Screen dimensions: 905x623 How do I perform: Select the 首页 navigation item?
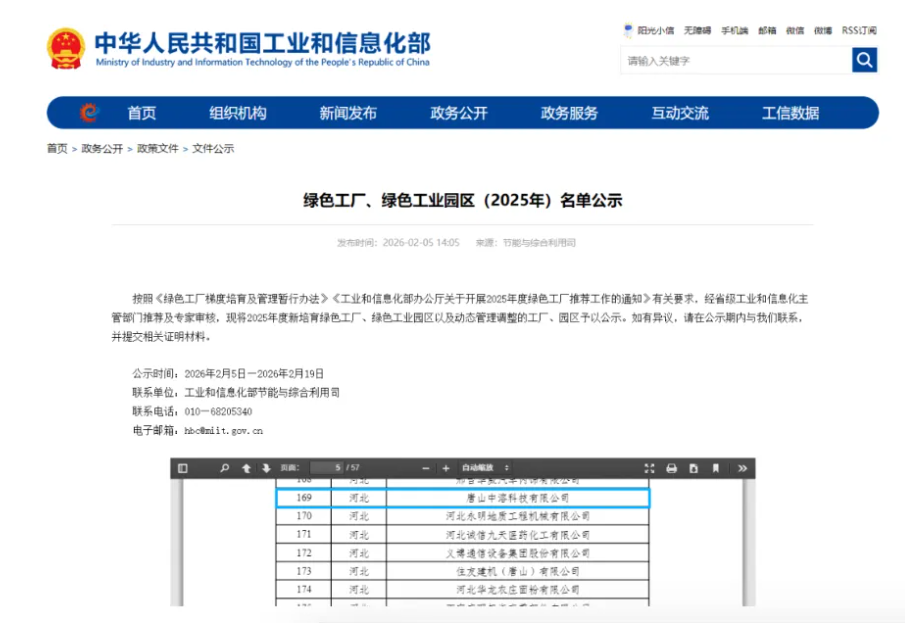click(142, 113)
